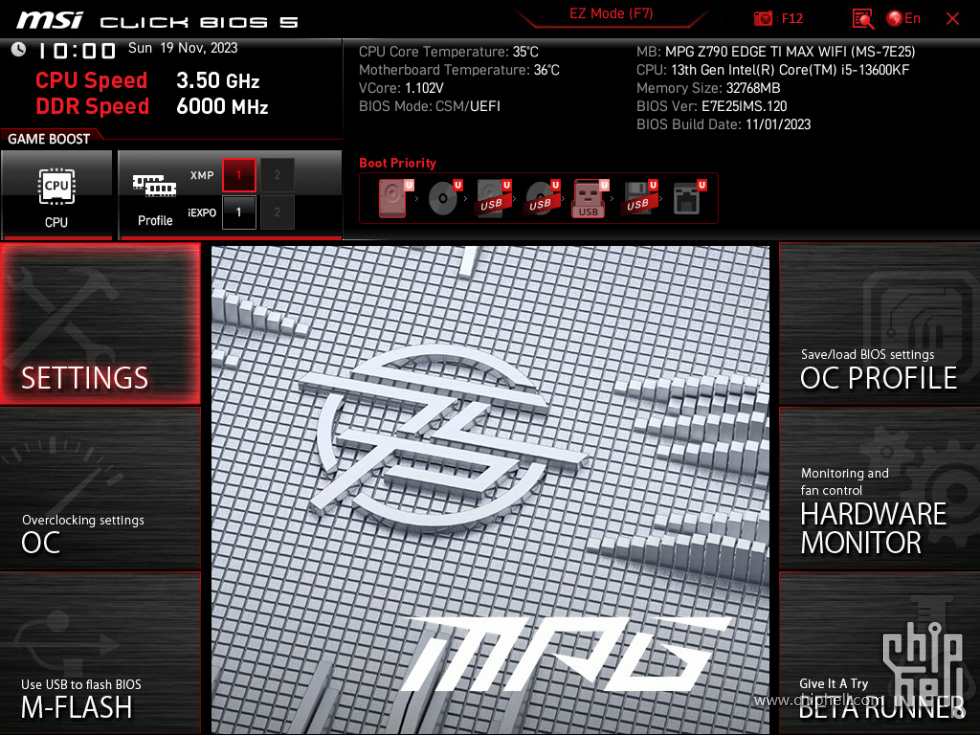The image size is (980, 735).
Task: Click the BIOS Build Date 11/01/2023 line
Action: (723, 124)
